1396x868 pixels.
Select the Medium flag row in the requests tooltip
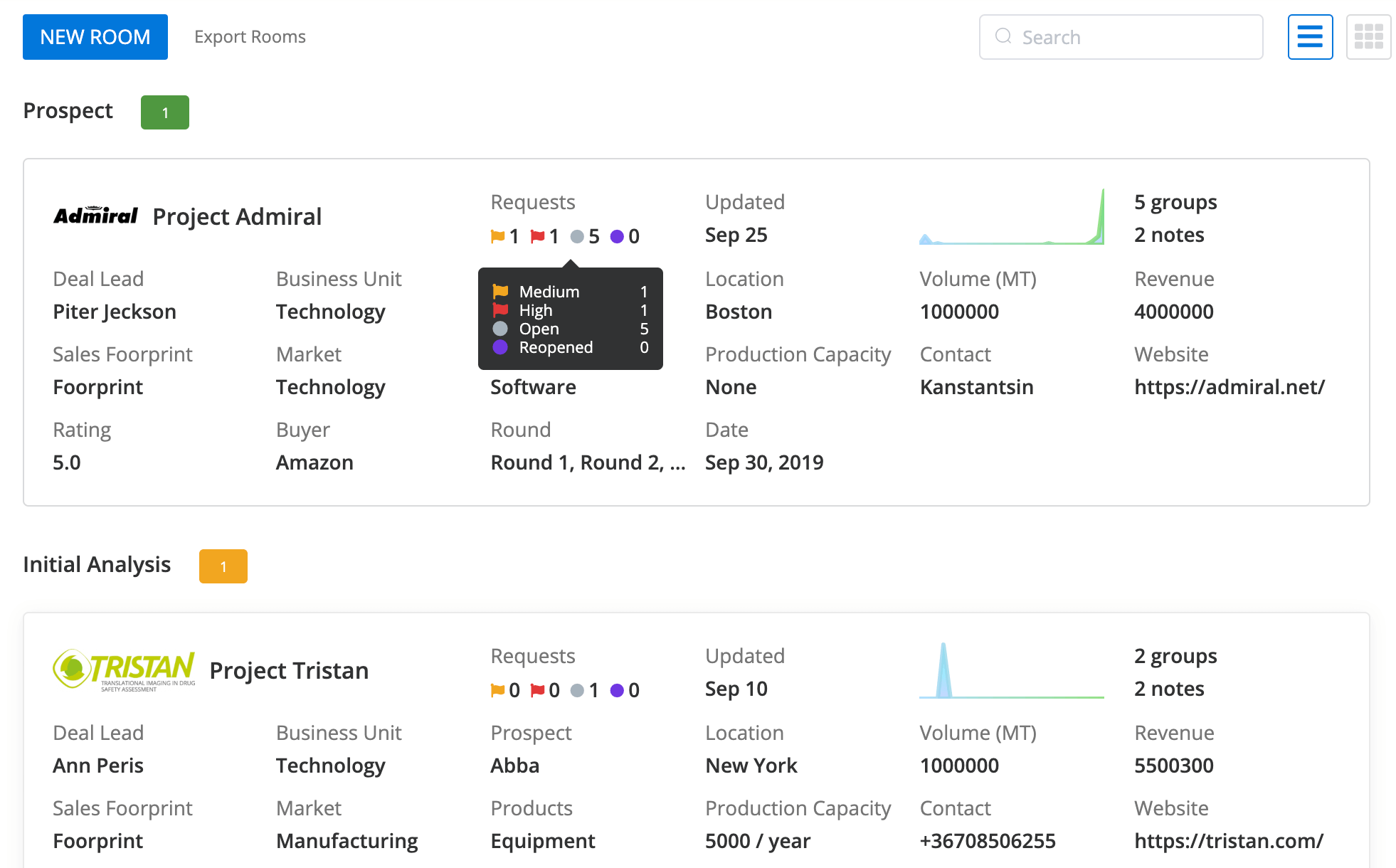(x=569, y=291)
